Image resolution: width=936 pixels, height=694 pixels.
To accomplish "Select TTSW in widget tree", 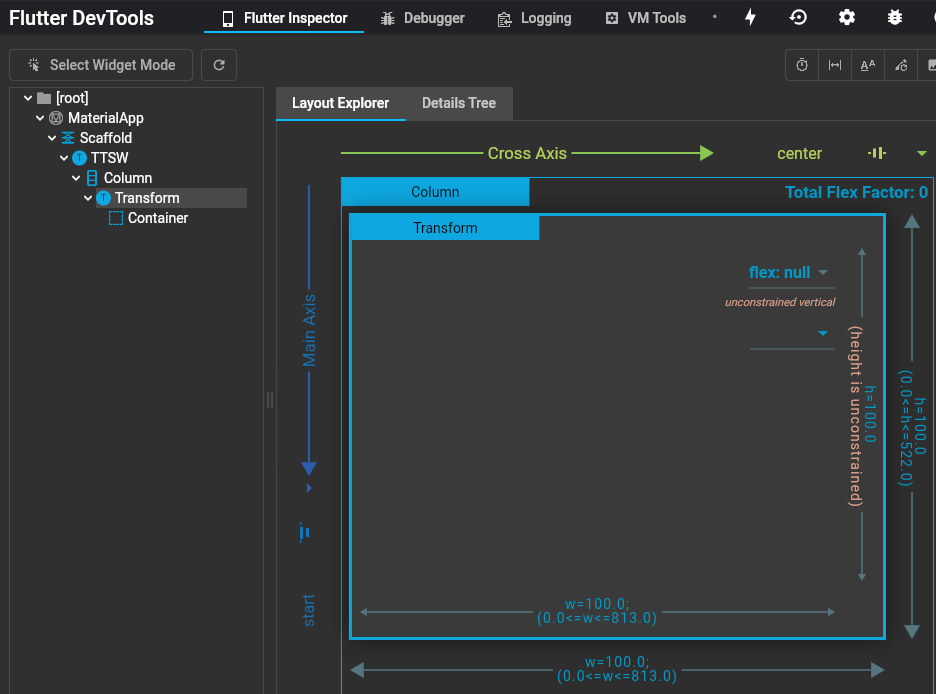I will (109, 158).
